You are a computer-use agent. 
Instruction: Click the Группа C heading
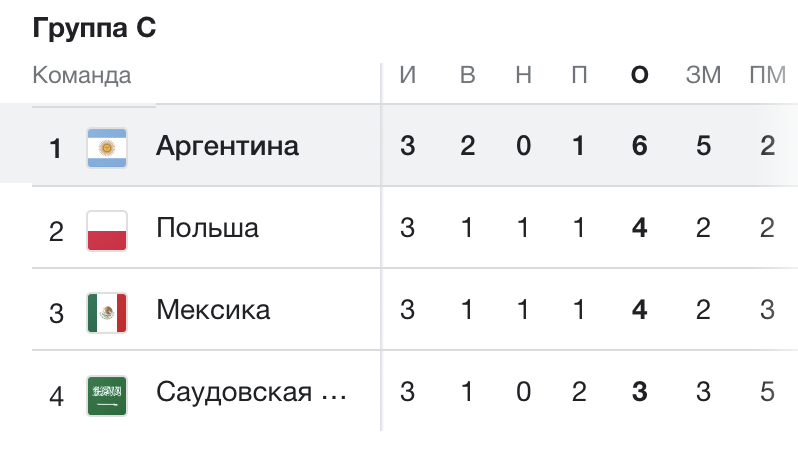pyautogui.click(x=94, y=27)
